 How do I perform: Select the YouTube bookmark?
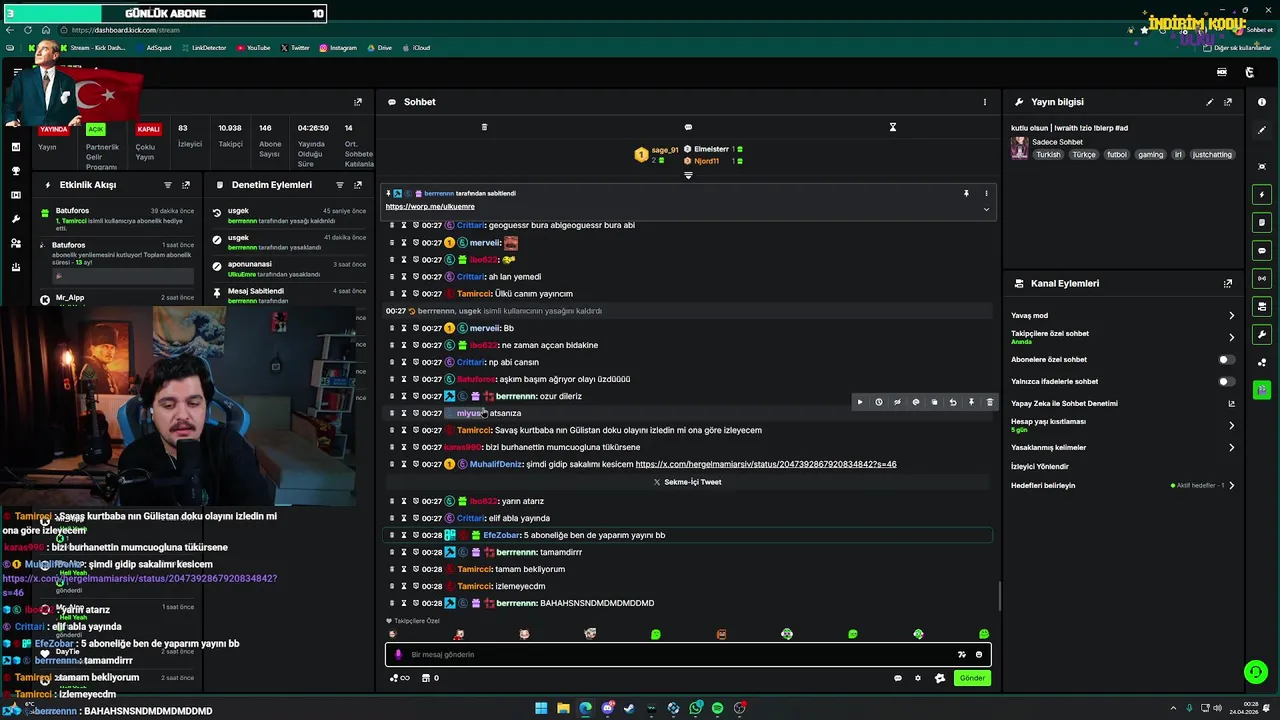pos(253,48)
